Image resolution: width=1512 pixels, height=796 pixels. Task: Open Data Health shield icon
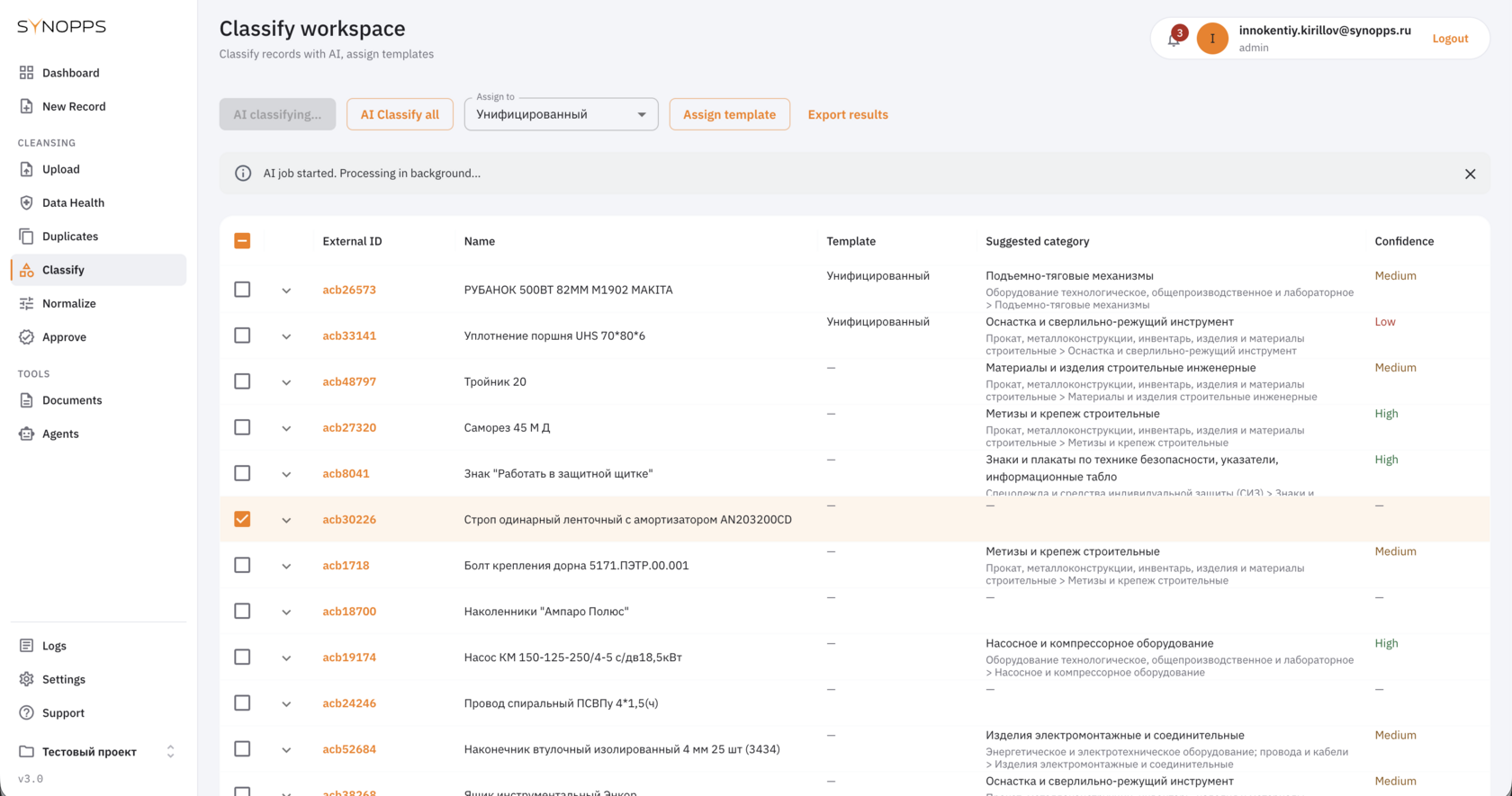coord(26,202)
